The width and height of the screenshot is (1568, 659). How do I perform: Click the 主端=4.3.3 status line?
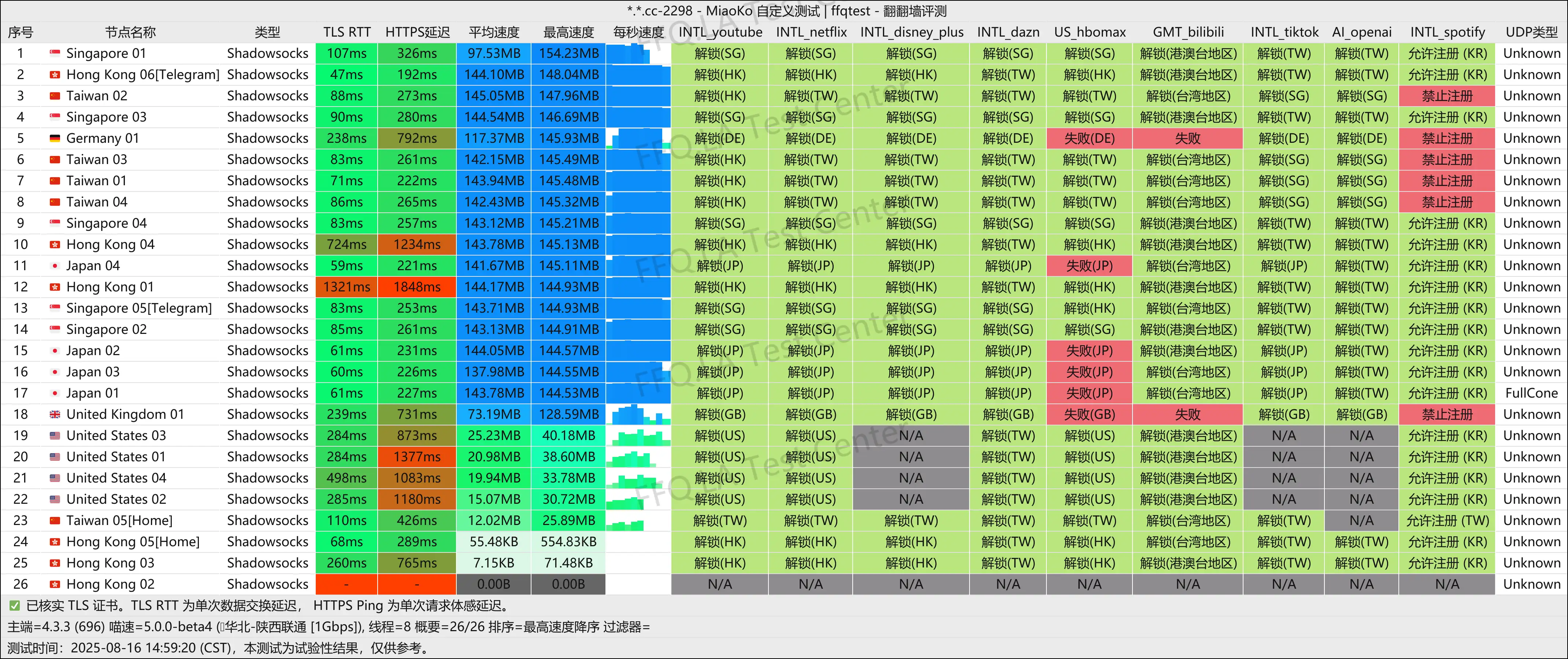[x=329, y=628]
